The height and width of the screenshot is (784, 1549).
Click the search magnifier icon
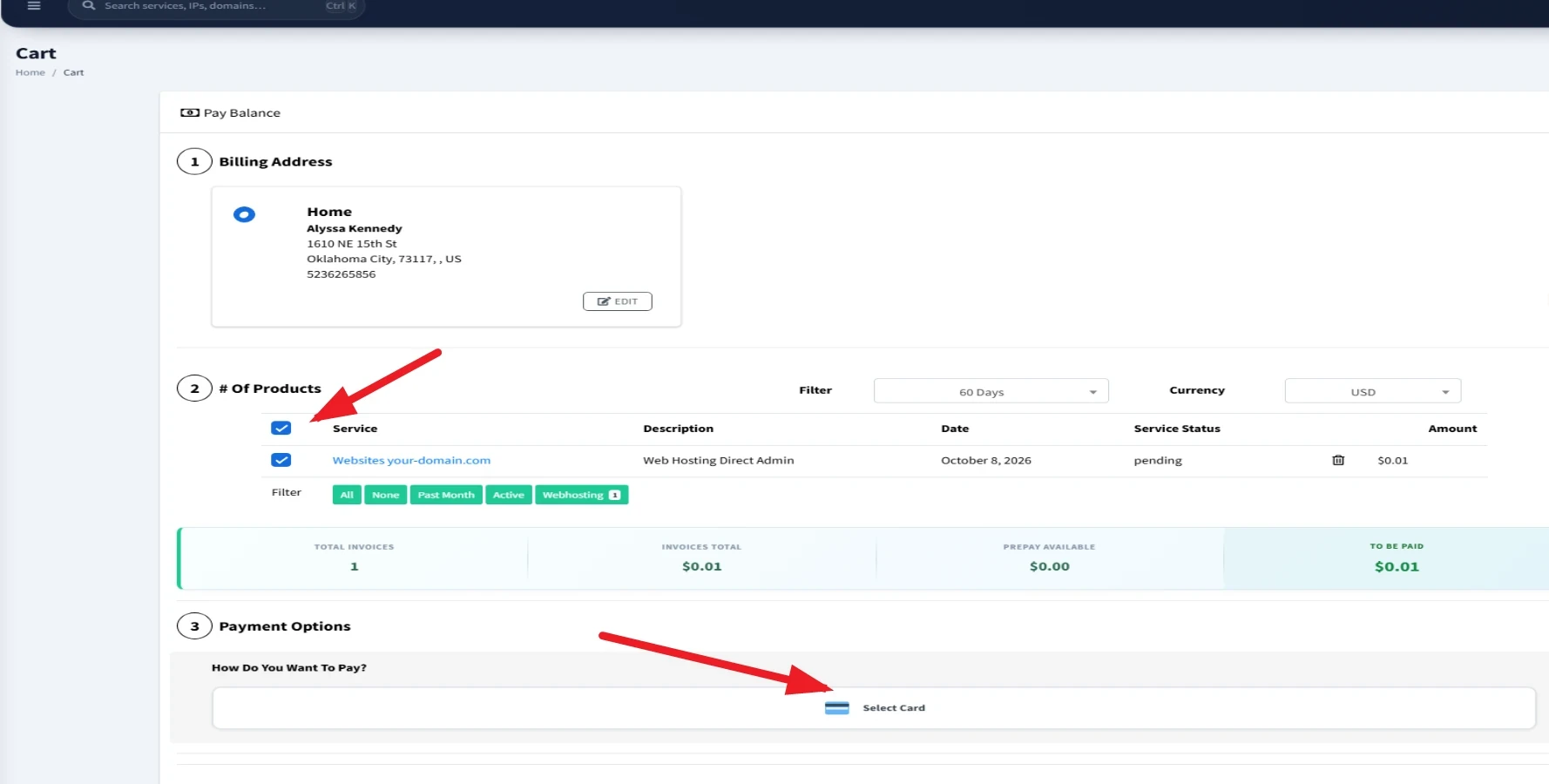[x=88, y=5]
